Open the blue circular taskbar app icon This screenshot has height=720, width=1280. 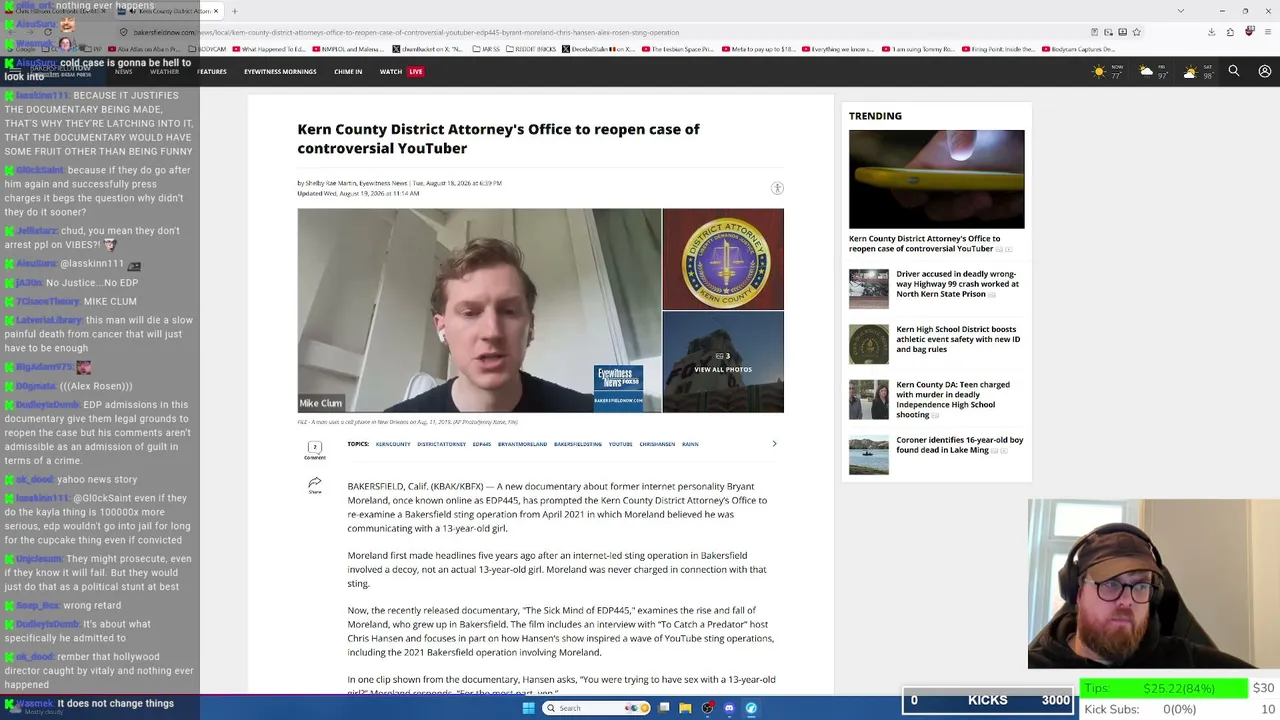(x=751, y=708)
